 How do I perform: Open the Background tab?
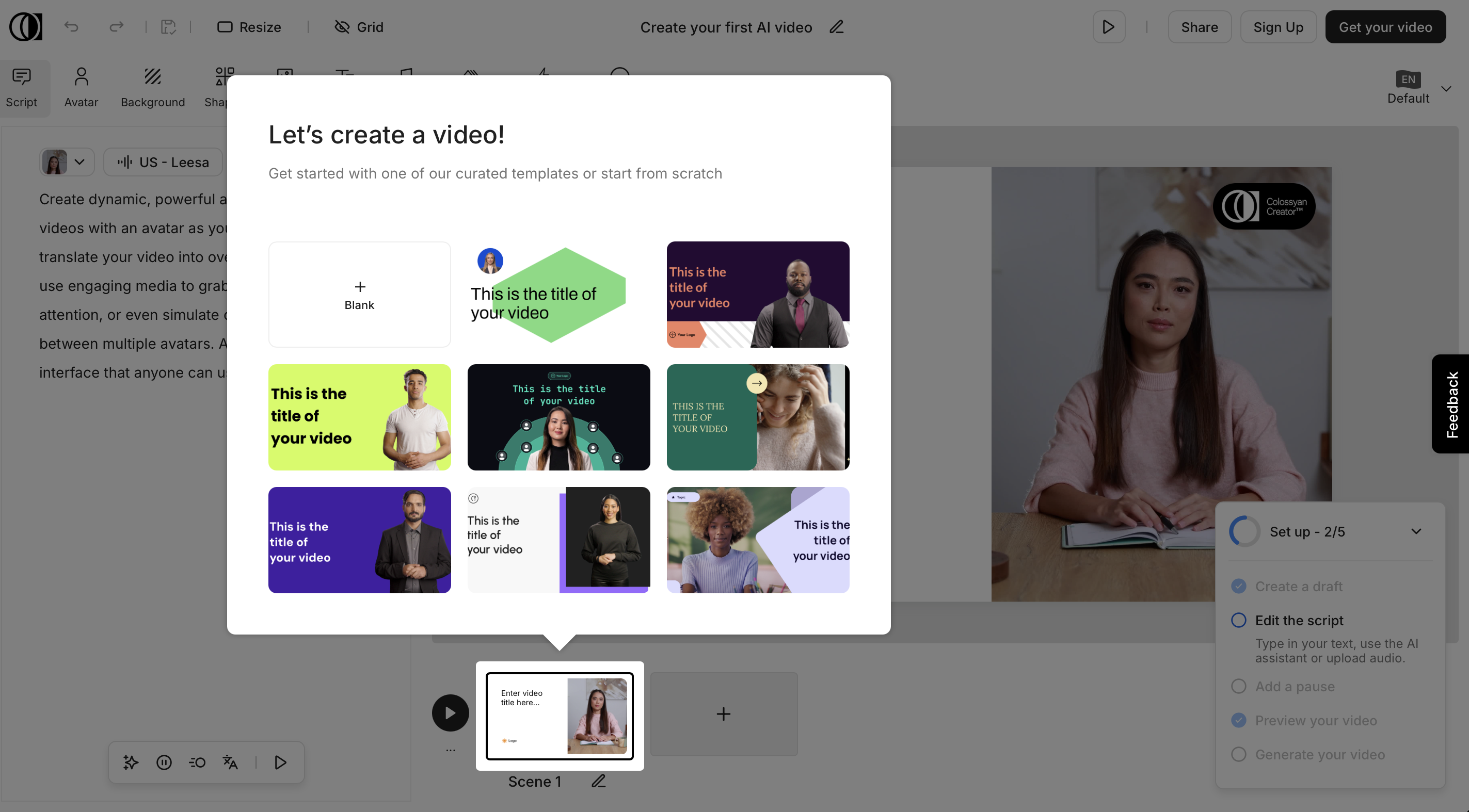point(152,87)
